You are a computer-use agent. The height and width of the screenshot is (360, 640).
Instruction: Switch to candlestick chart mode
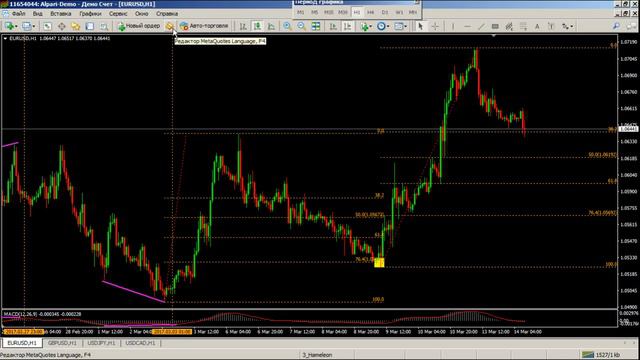click(x=257, y=26)
